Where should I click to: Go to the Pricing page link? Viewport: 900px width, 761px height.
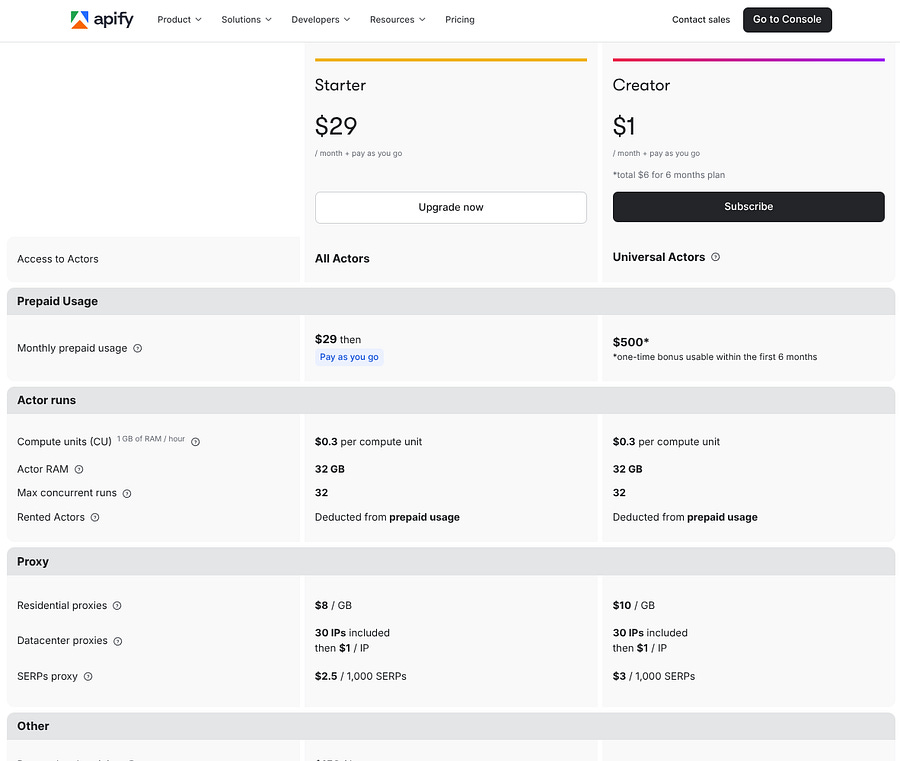pyautogui.click(x=460, y=20)
